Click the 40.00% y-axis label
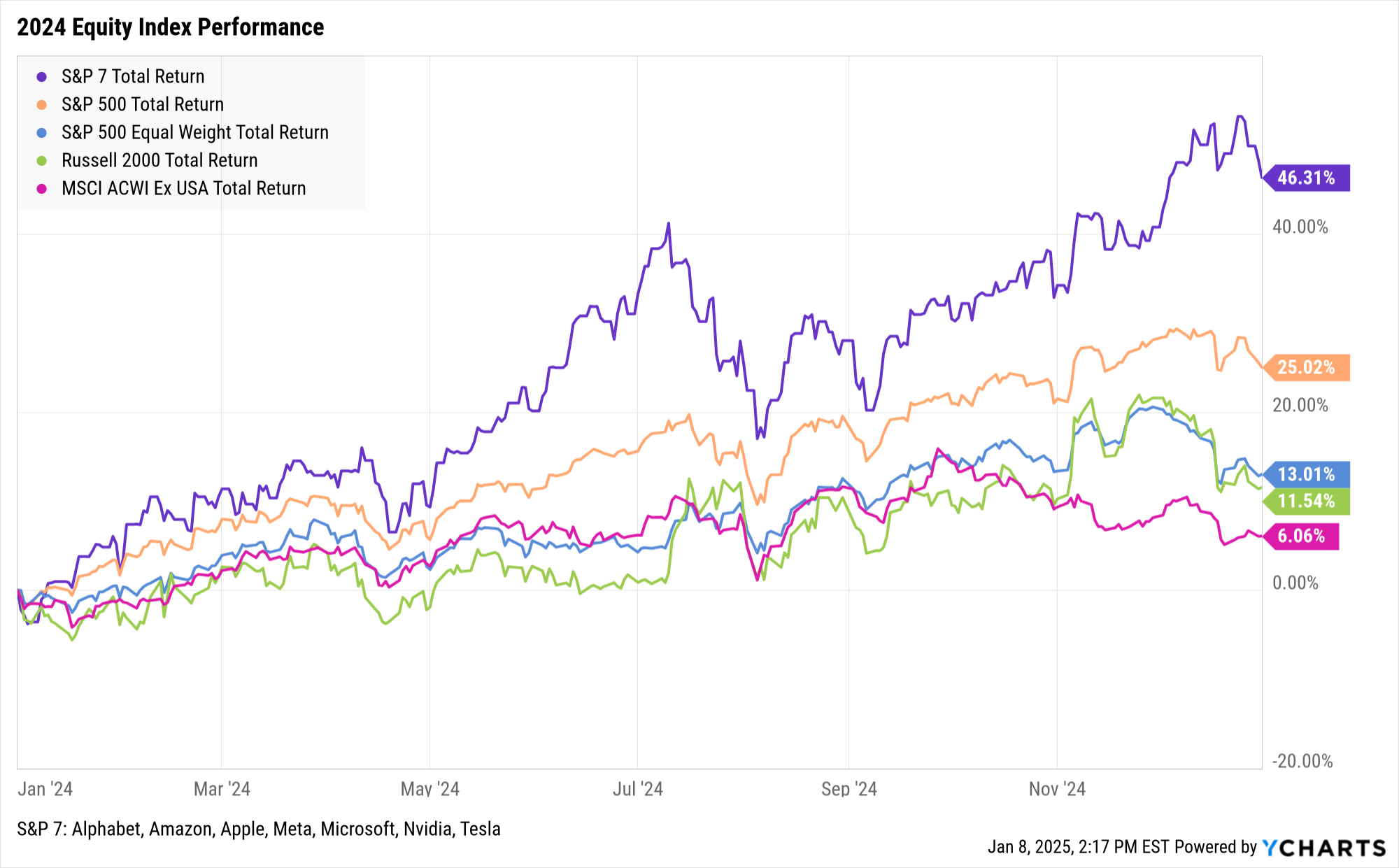1399x868 pixels. (x=1300, y=227)
